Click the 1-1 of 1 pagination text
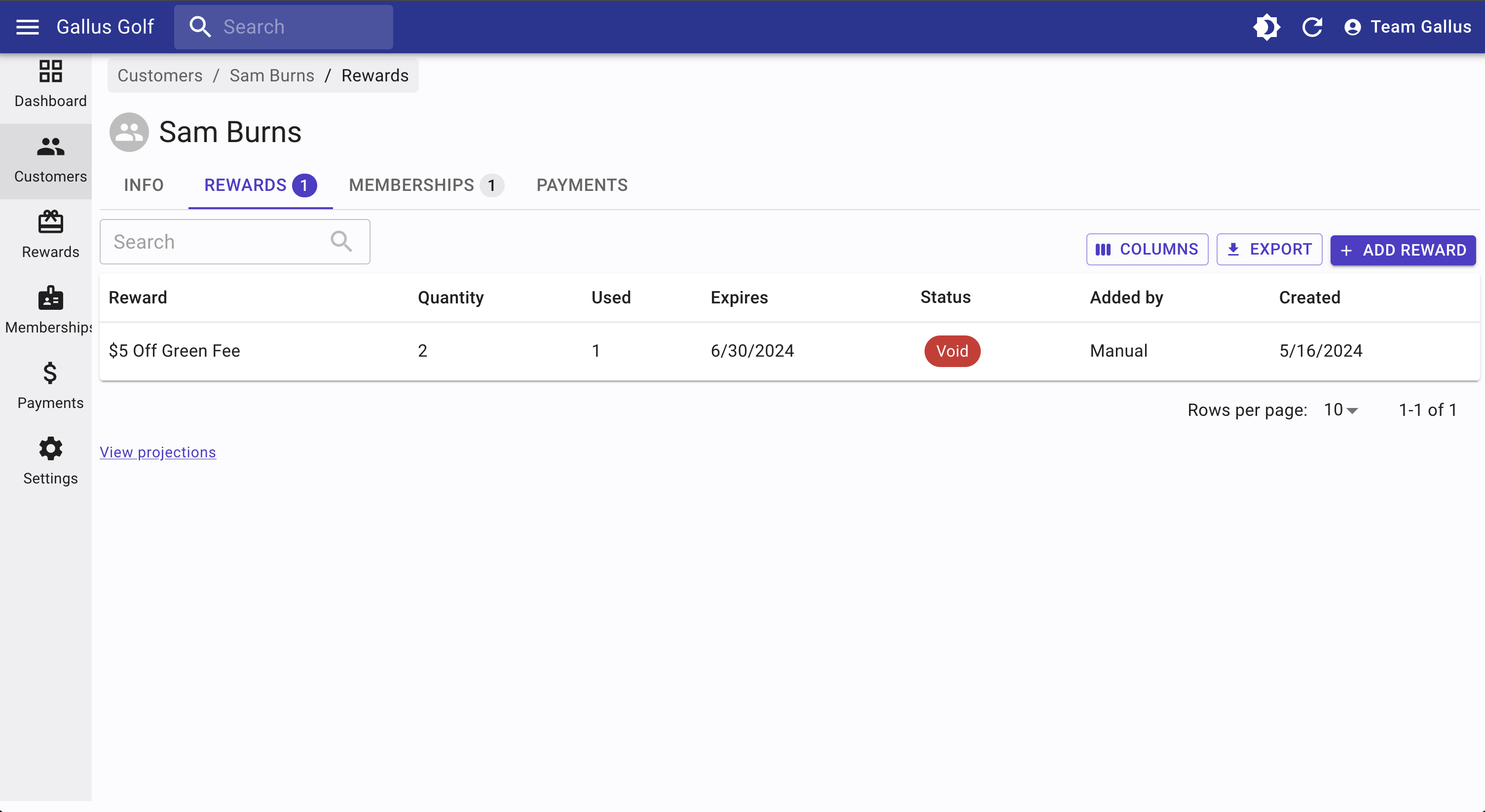The height and width of the screenshot is (812, 1485). click(x=1427, y=410)
